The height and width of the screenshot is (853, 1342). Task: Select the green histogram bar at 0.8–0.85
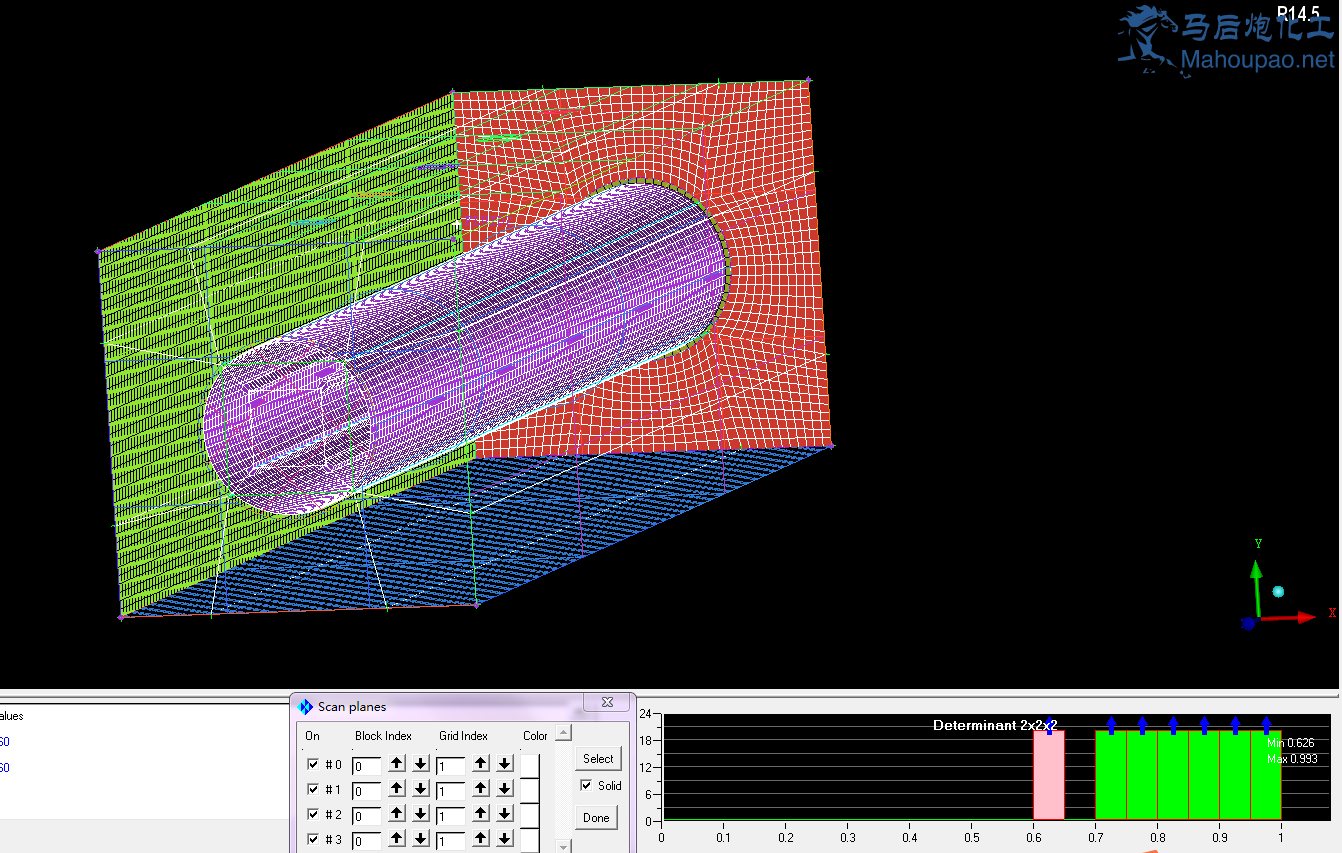[1173, 775]
